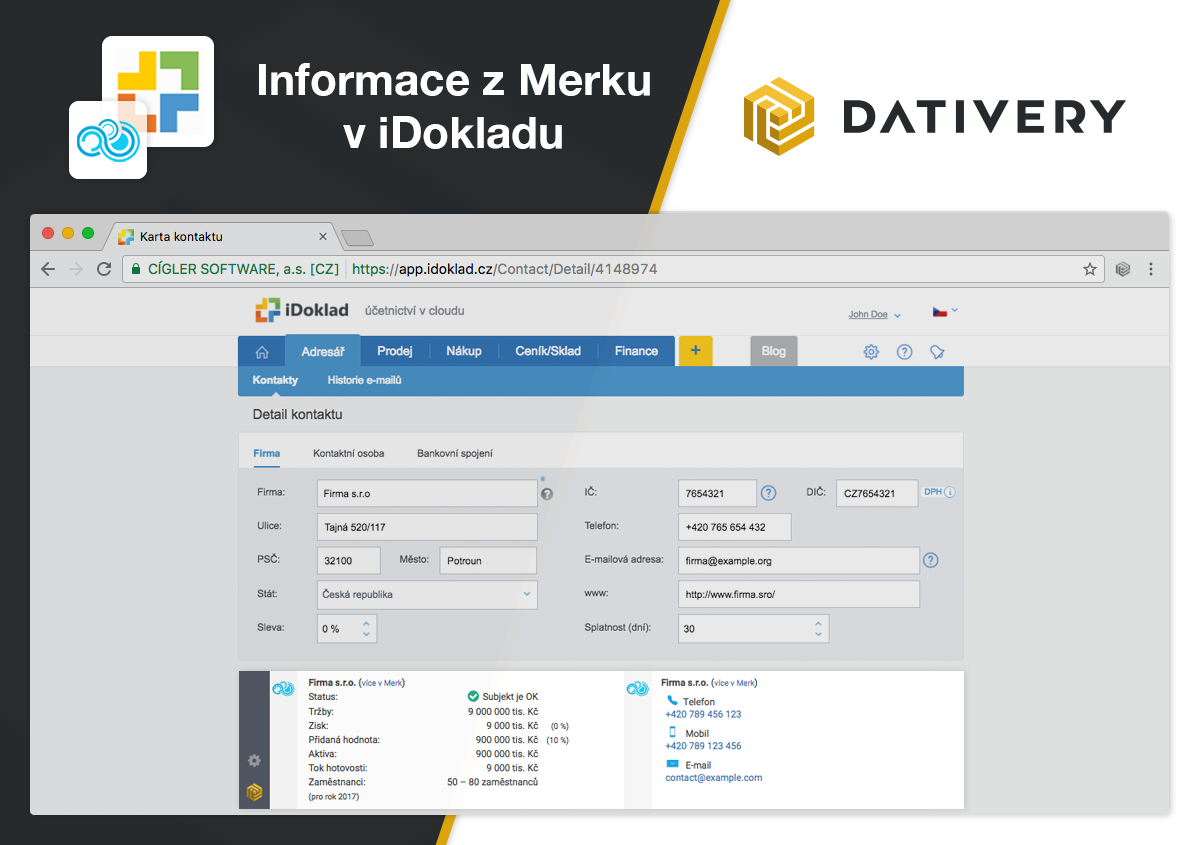Click '50 – 80 zaměstnanců' value
This screenshot has width=1200, height=845.
click(x=492, y=782)
